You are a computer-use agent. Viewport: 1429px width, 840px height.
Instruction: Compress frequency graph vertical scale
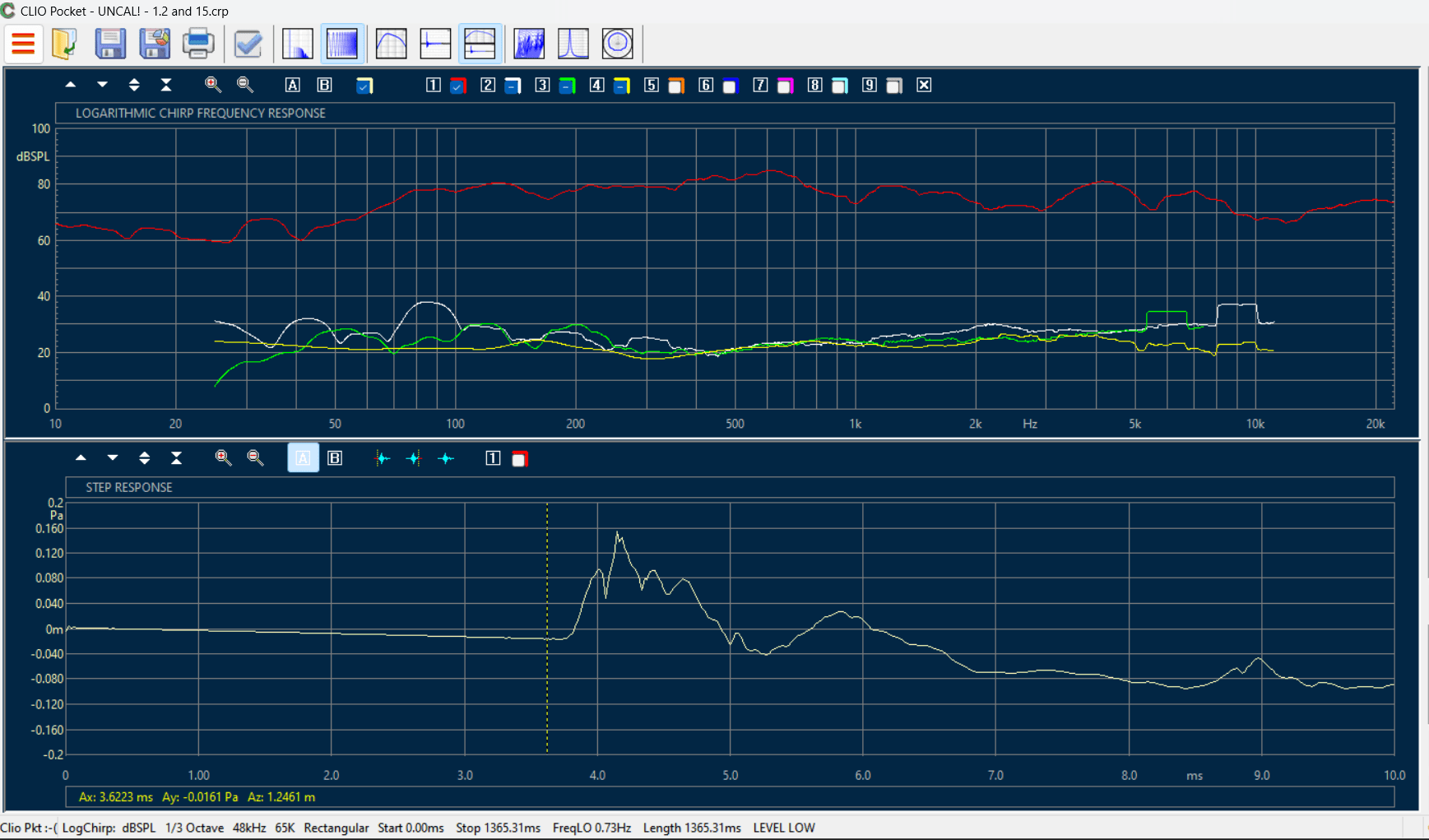pos(166,85)
